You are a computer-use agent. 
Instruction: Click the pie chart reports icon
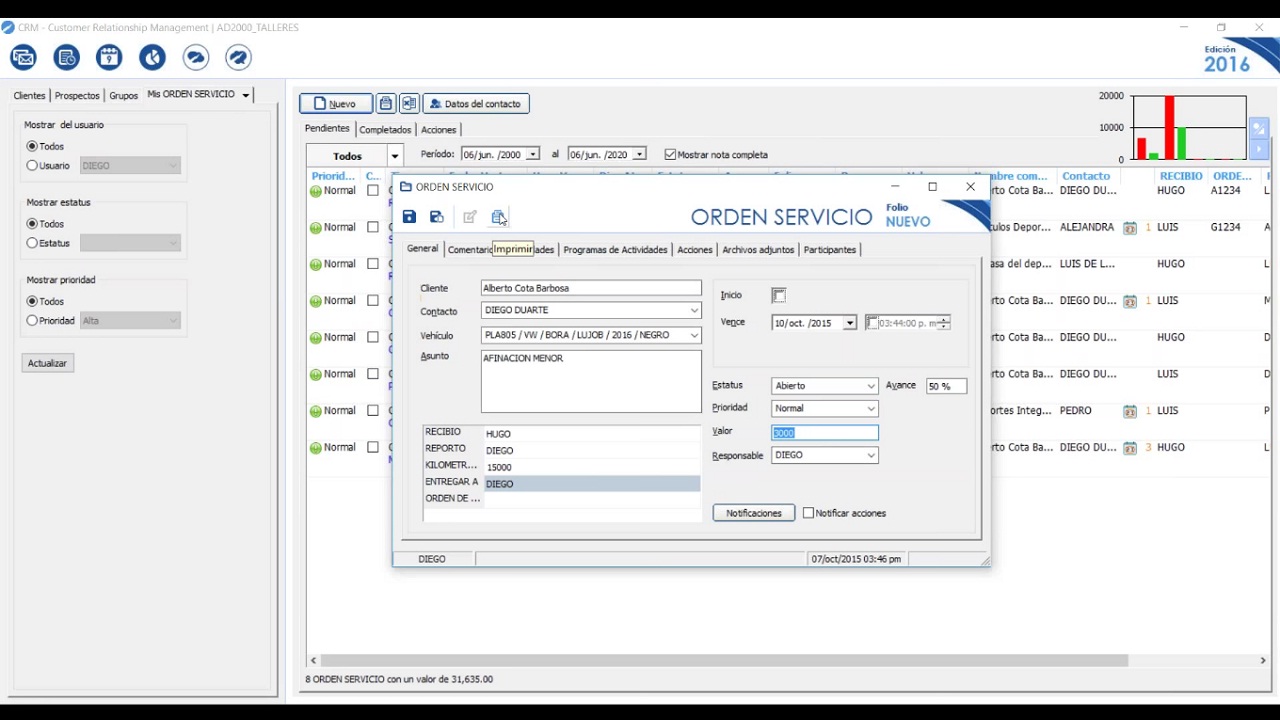152,58
